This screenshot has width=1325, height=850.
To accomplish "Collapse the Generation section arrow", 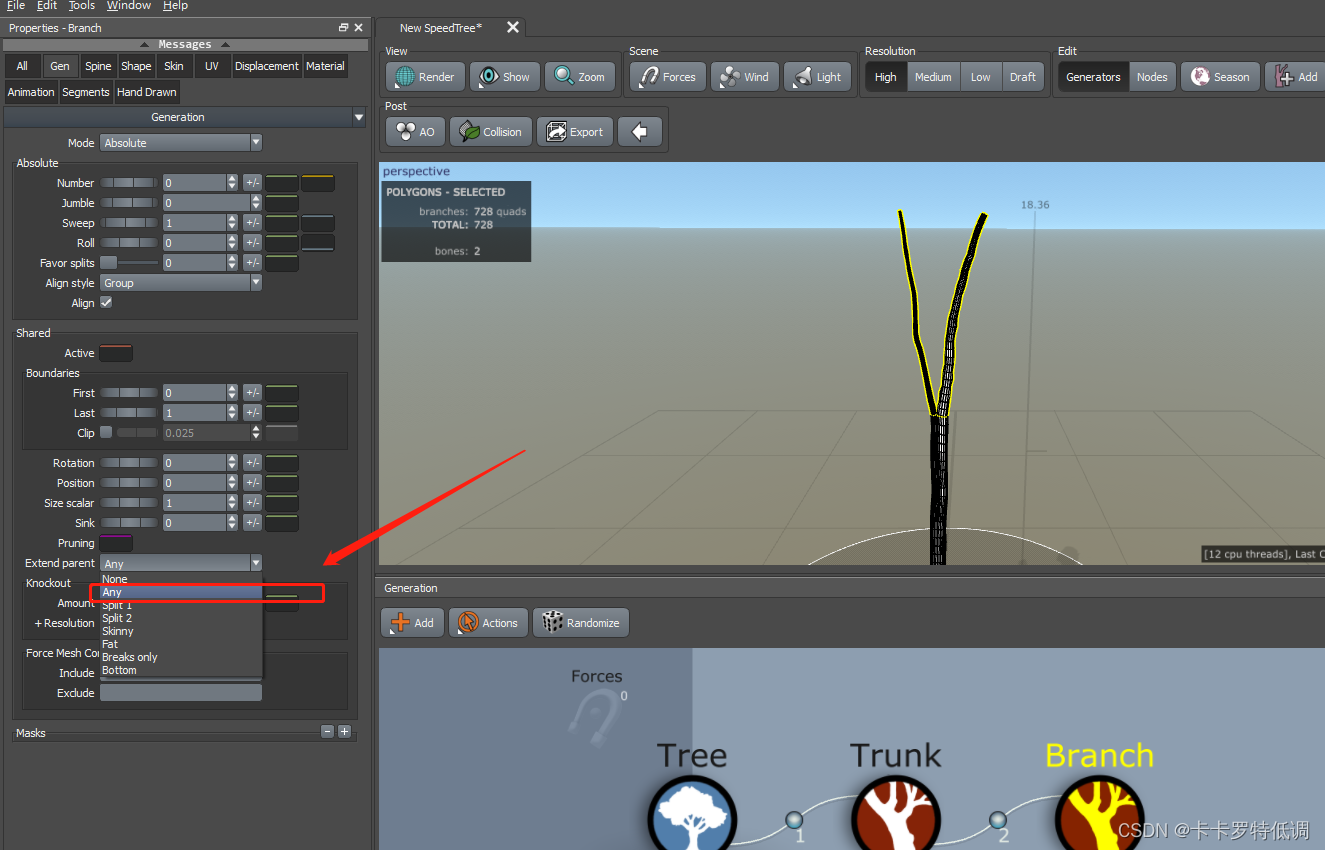I will [359, 117].
